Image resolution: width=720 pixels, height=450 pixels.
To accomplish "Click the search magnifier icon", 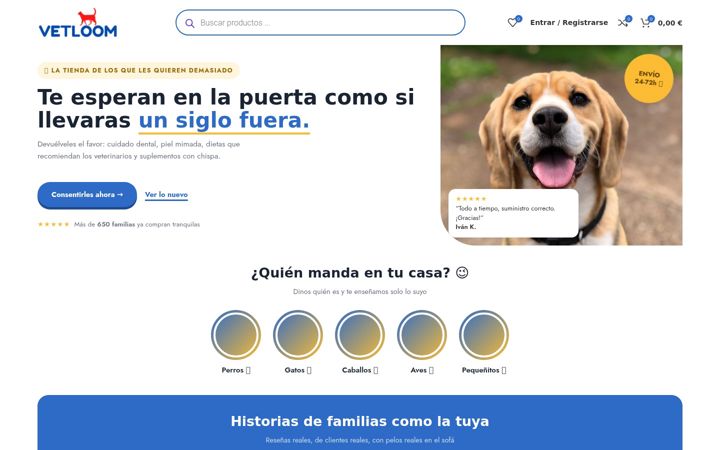I will point(190,23).
